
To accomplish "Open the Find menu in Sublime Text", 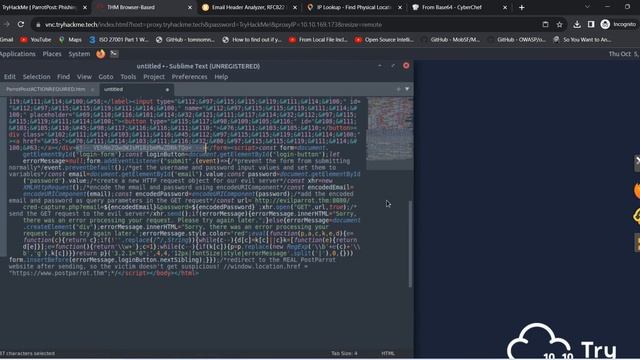I will pyautogui.click(x=63, y=77).
